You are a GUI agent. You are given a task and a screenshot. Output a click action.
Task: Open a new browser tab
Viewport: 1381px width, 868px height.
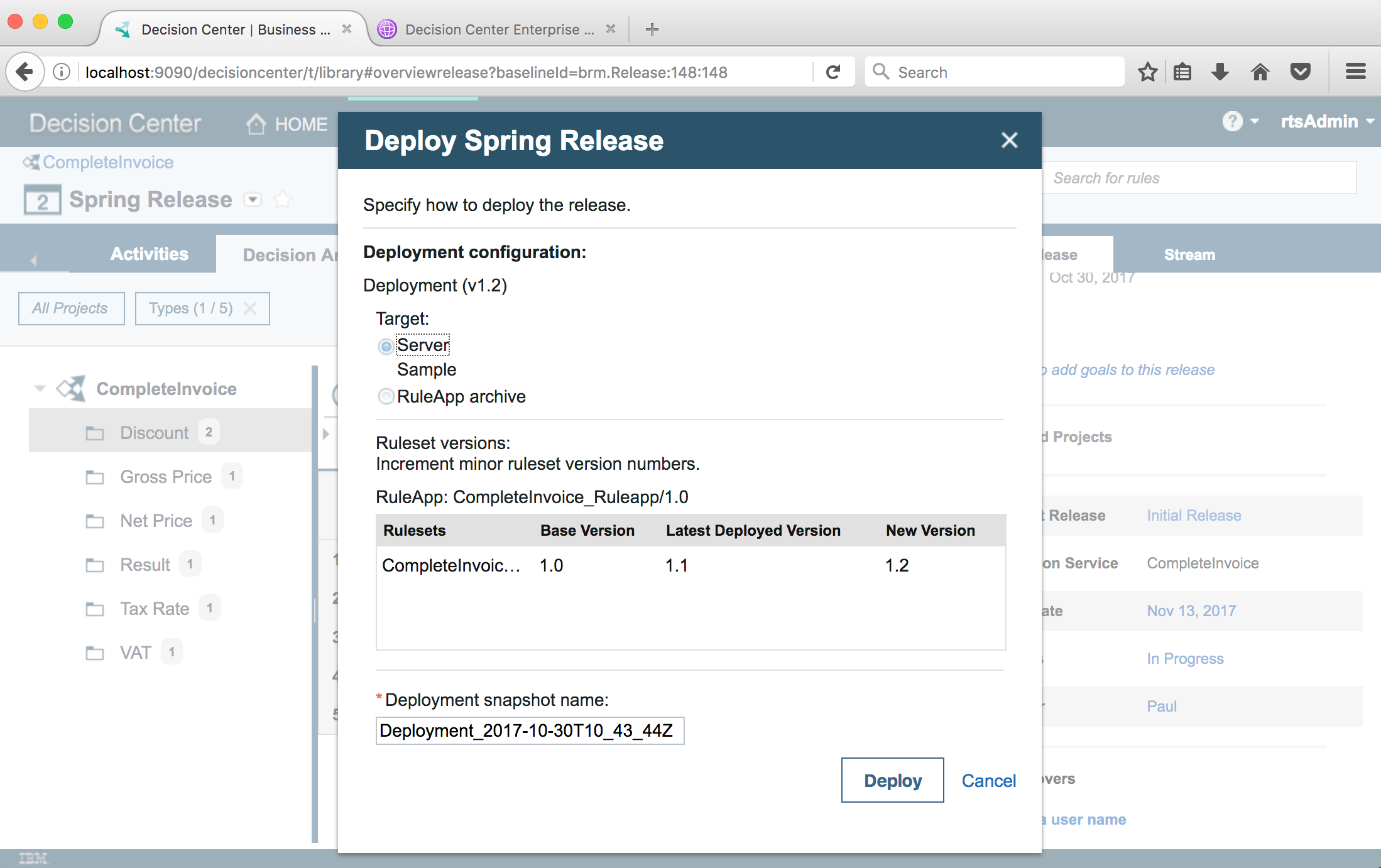652,30
